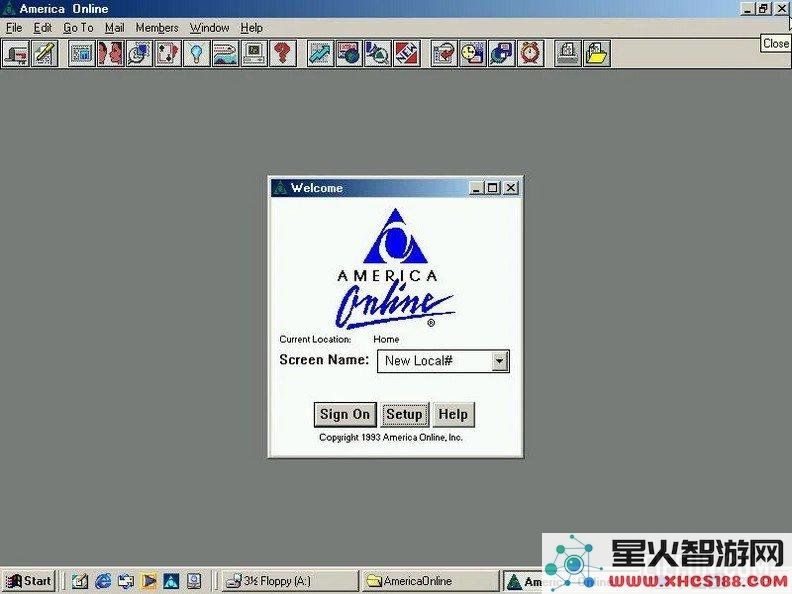The height and width of the screenshot is (594, 792).
Task: Click 'Copyright 1993 America Online, Inc.' text
Action: (x=390, y=437)
